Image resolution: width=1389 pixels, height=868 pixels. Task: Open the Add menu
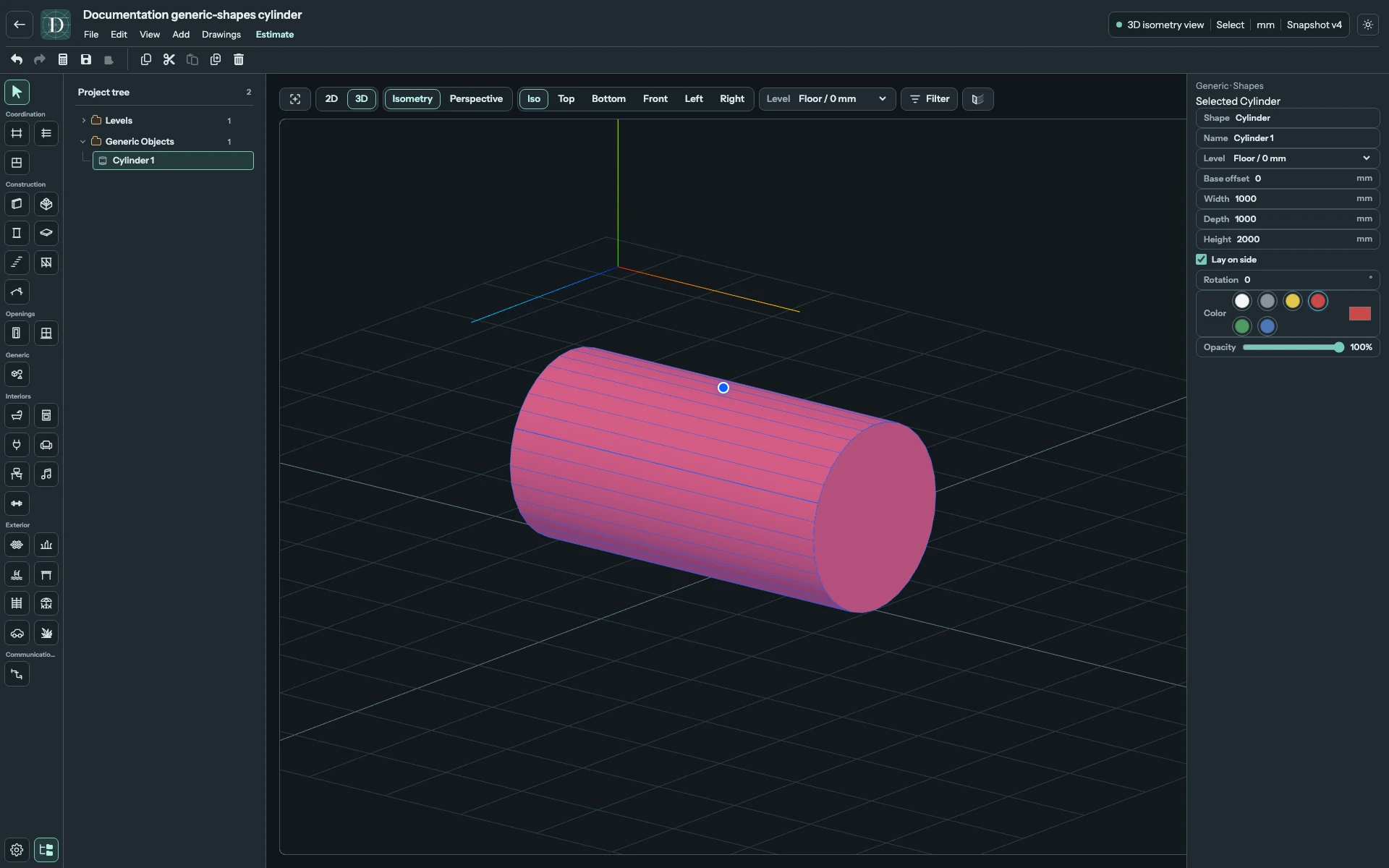[181, 35]
